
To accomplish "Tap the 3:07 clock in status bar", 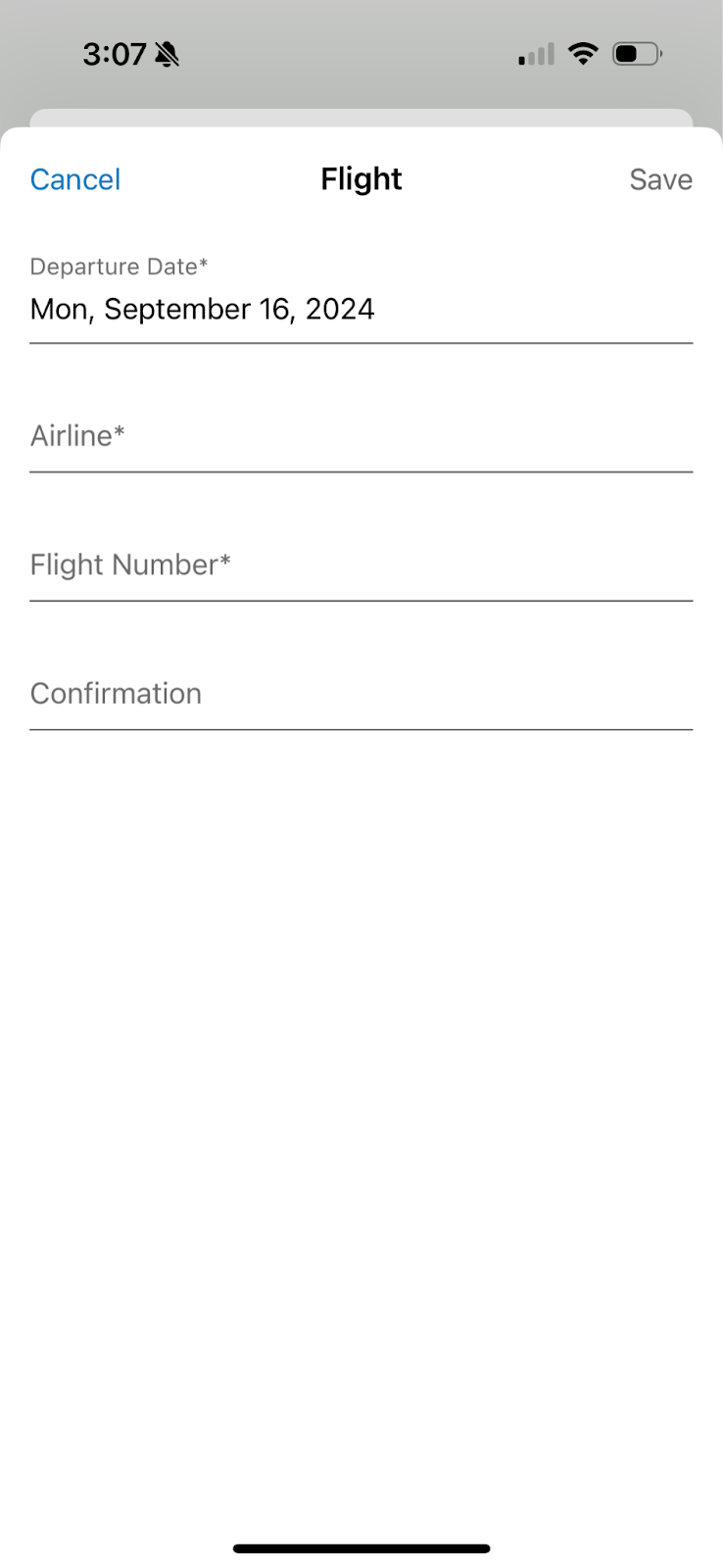I will tap(114, 54).
